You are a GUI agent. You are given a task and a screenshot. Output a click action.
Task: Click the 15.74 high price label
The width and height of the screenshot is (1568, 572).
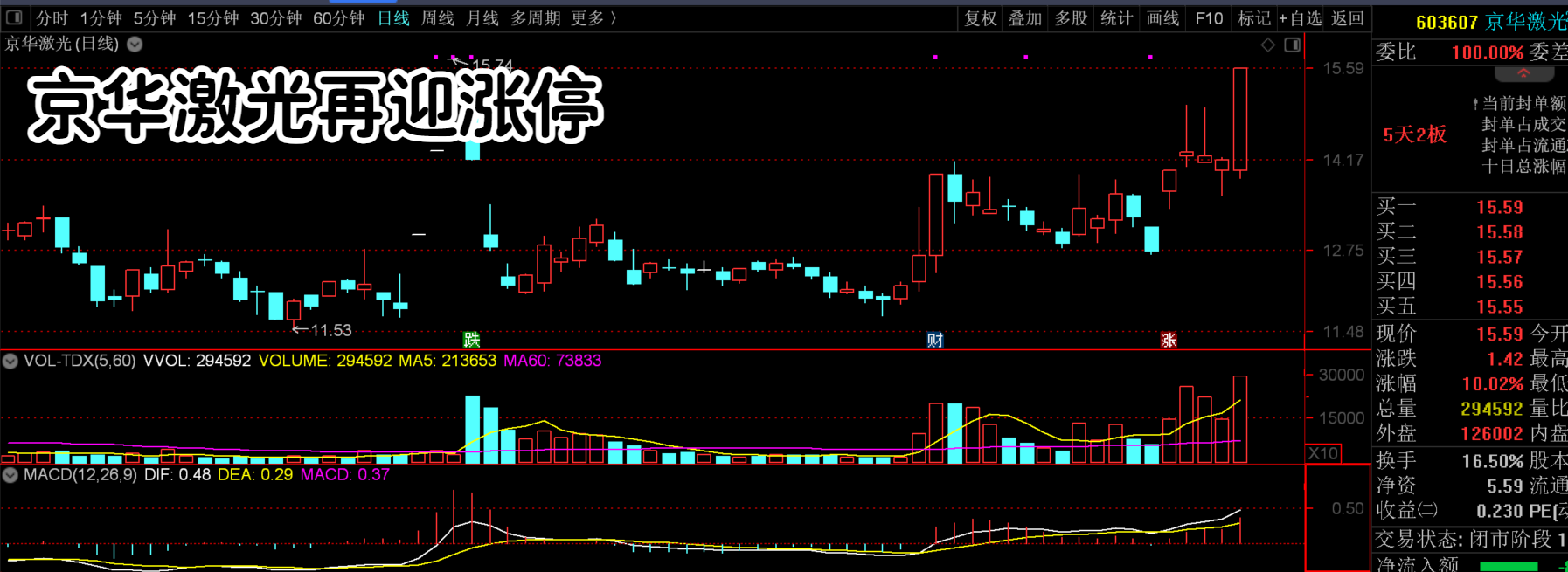tap(492, 65)
